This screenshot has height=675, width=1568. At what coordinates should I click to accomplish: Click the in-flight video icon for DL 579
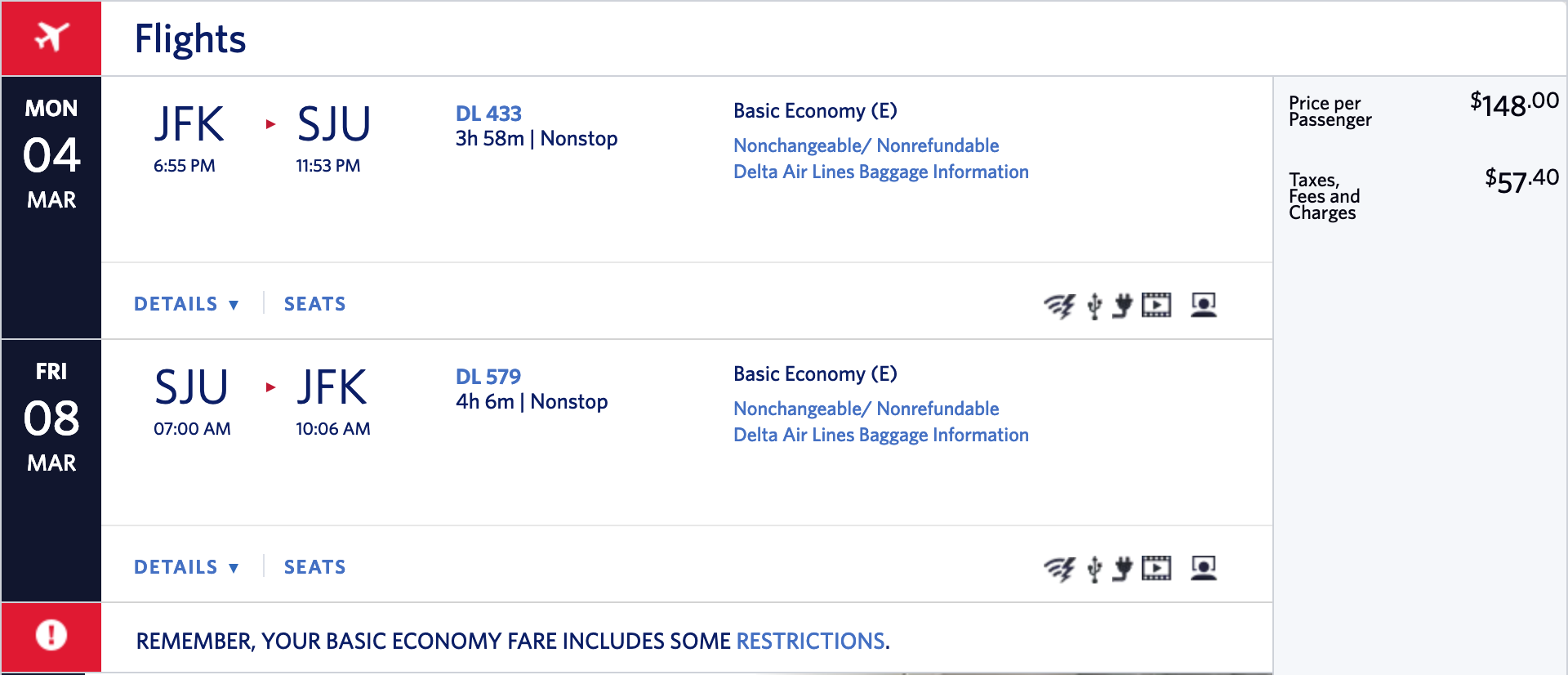click(x=1156, y=568)
